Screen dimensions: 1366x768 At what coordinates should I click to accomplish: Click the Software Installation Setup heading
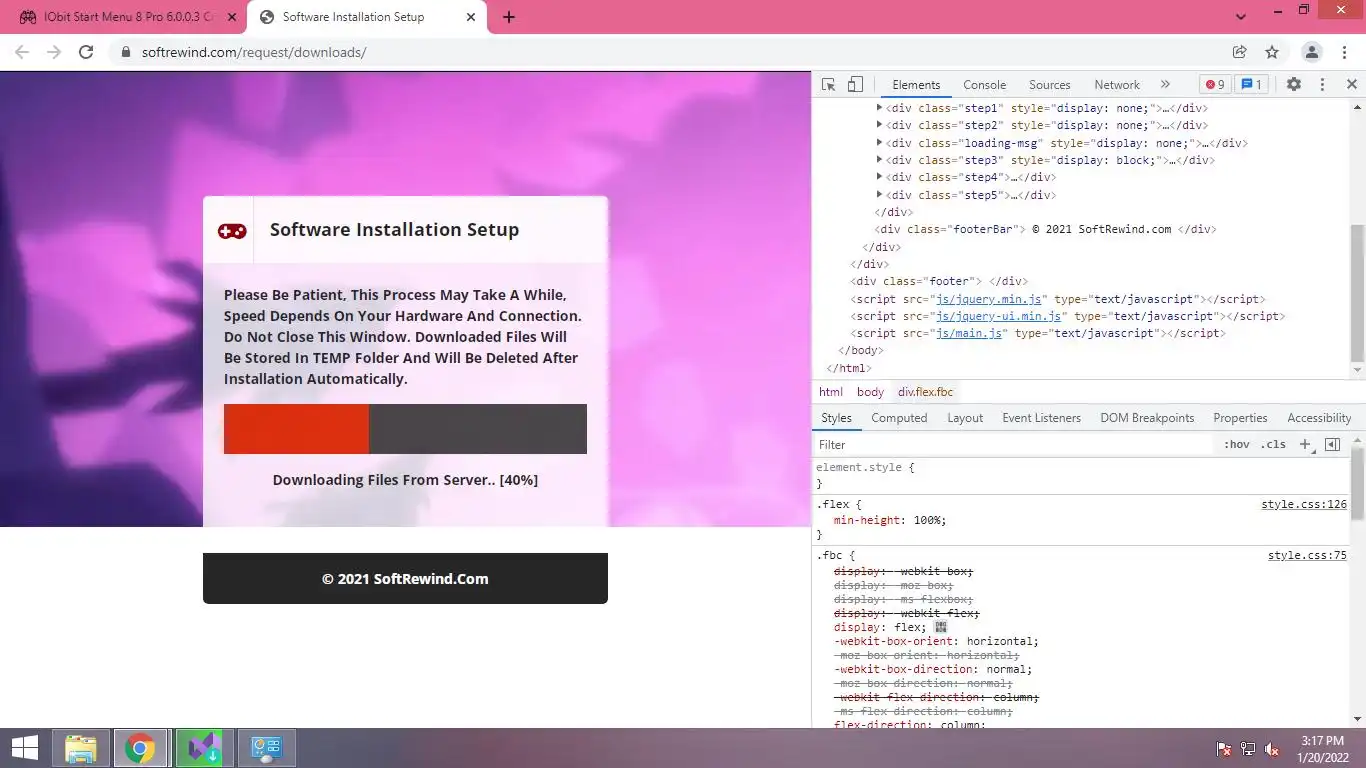pos(394,229)
